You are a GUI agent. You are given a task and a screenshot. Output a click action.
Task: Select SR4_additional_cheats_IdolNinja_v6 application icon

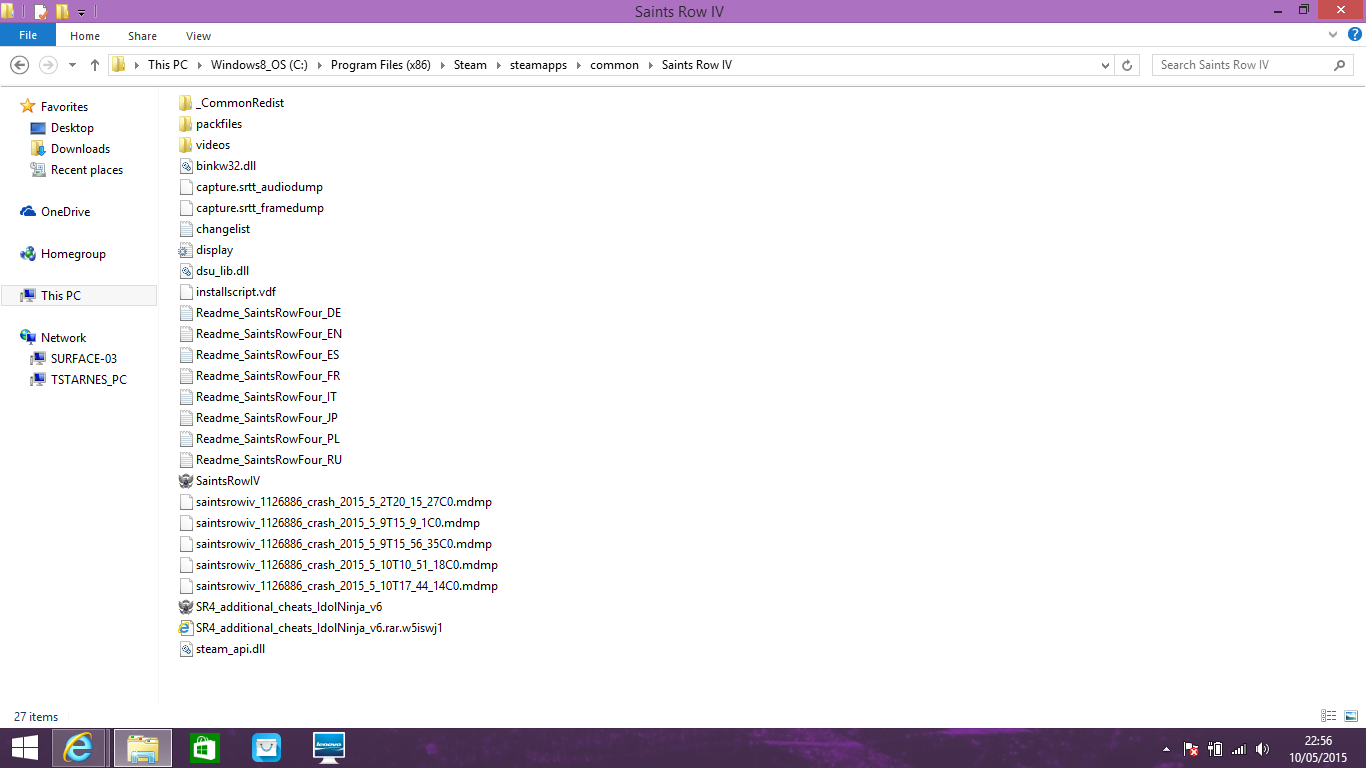coord(185,607)
